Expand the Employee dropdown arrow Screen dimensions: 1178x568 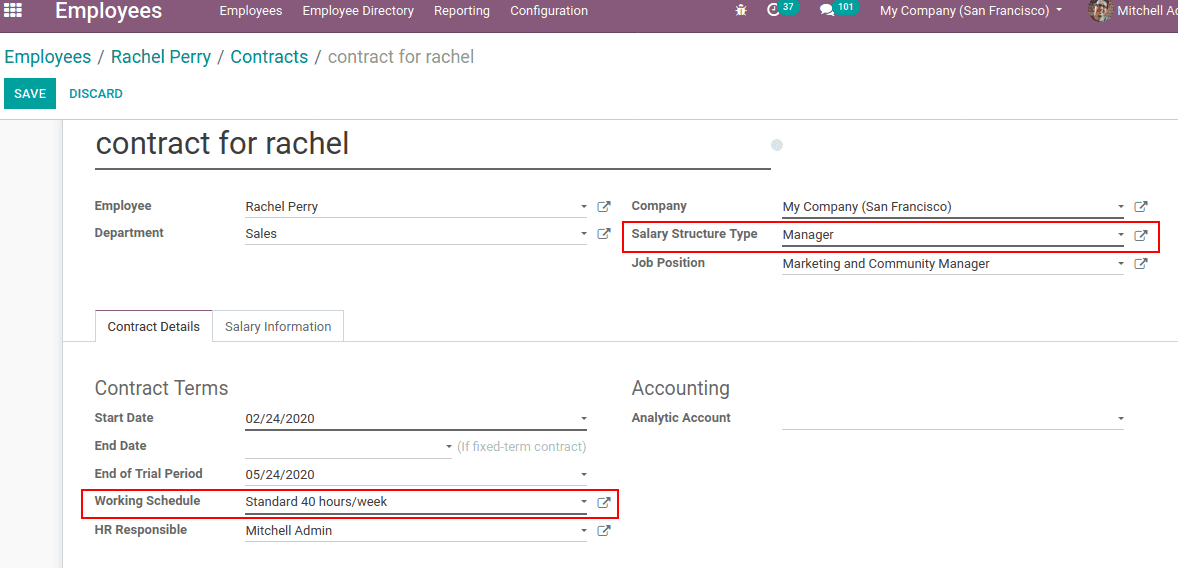pos(584,207)
